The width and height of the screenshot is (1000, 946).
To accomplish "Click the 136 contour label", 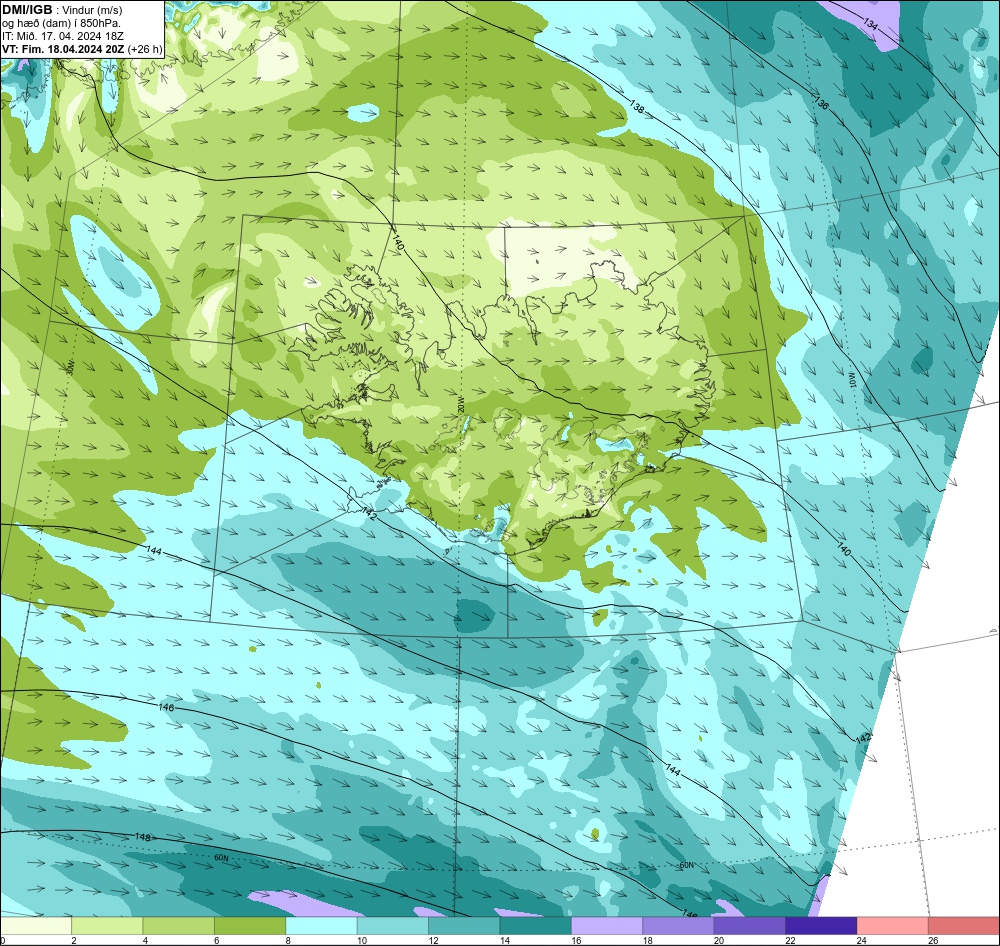I will tap(821, 102).
